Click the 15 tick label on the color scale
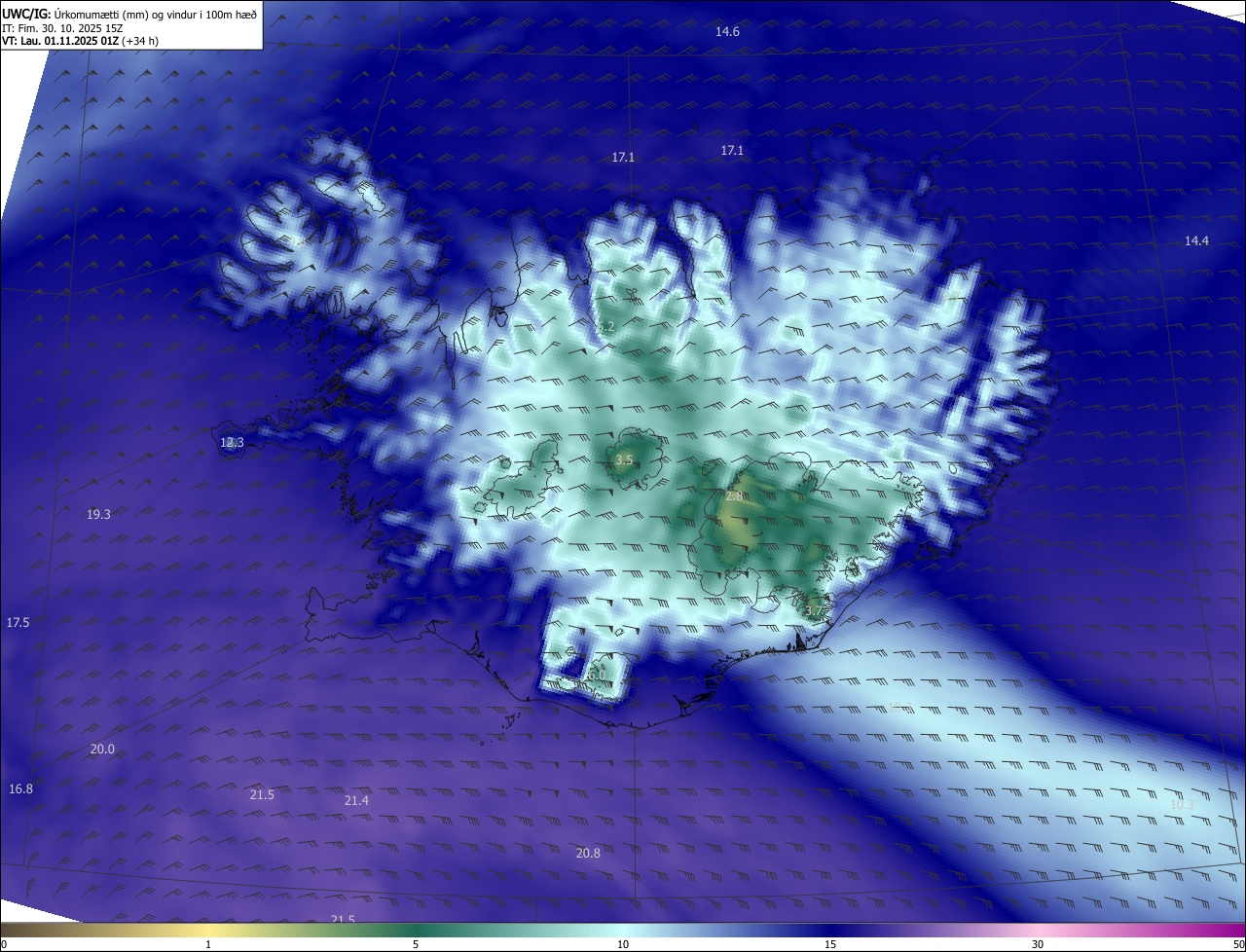The height and width of the screenshot is (952, 1246). point(830,944)
